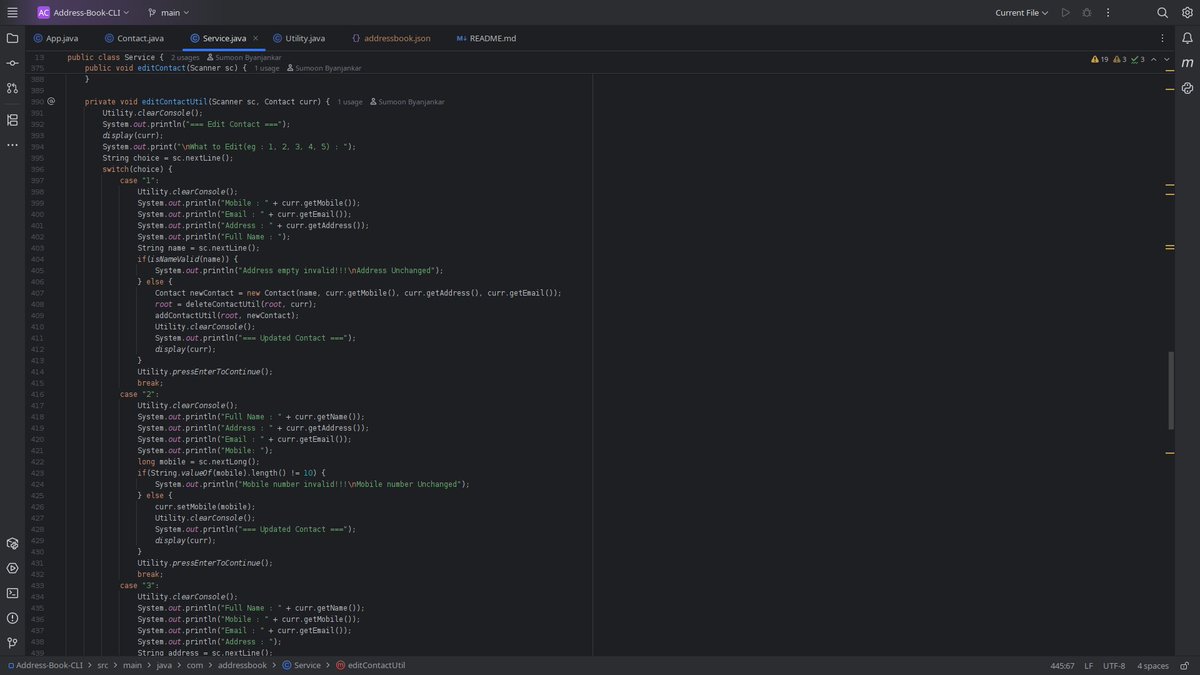Click the 2 usages hint for Service class
1200x675 pixels.
coord(185,57)
